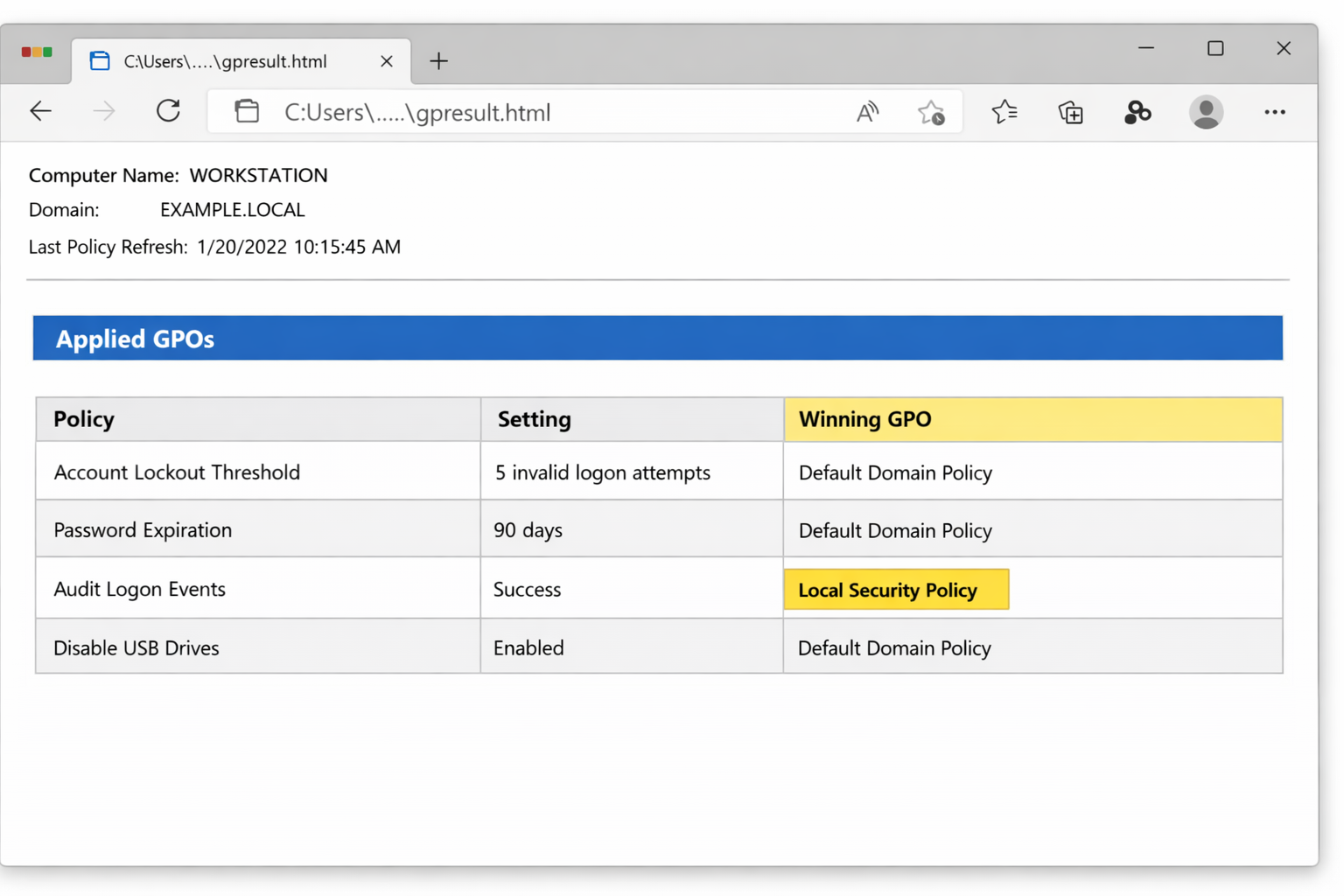
Task: Click the Setting column header
Action: [632, 419]
